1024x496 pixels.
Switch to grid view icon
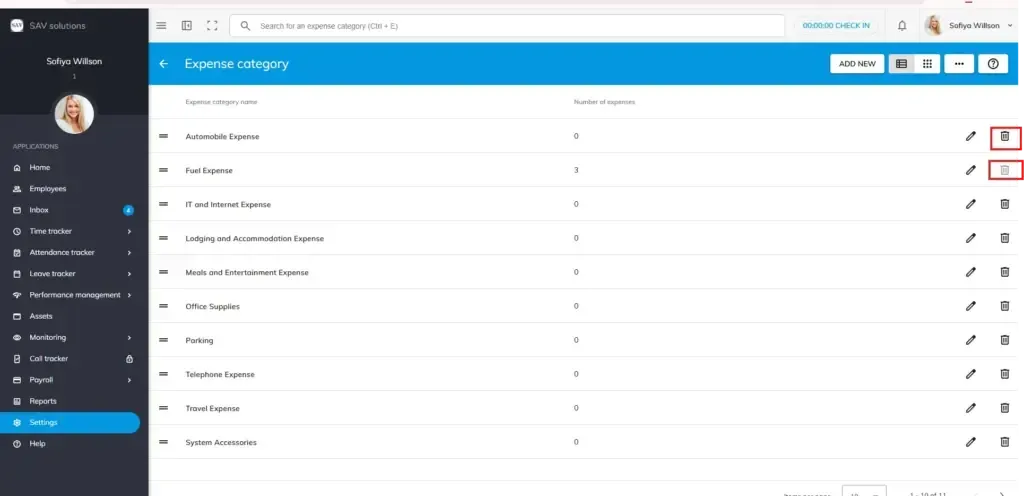point(927,64)
